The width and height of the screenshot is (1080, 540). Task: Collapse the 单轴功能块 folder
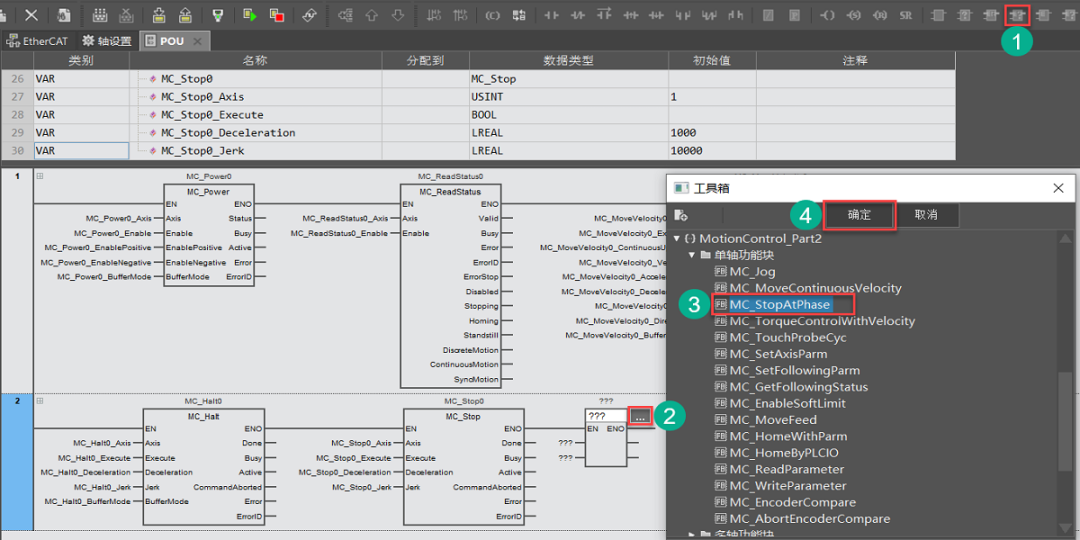pyautogui.click(x=691, y=255)
